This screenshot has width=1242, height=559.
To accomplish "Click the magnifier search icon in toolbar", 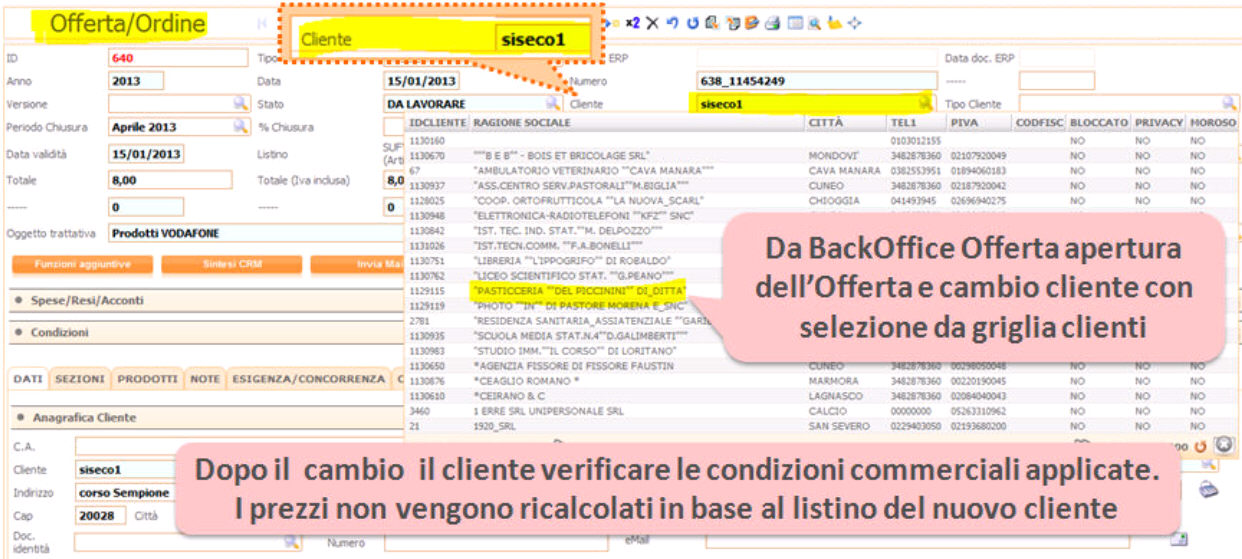I will [814, 23].
